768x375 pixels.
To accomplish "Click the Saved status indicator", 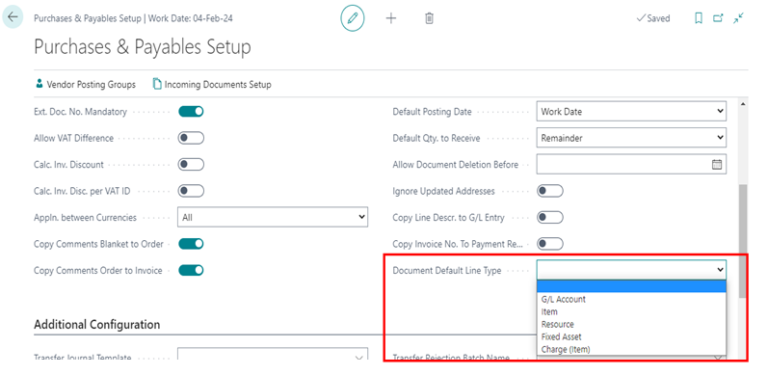I will 653,18.
